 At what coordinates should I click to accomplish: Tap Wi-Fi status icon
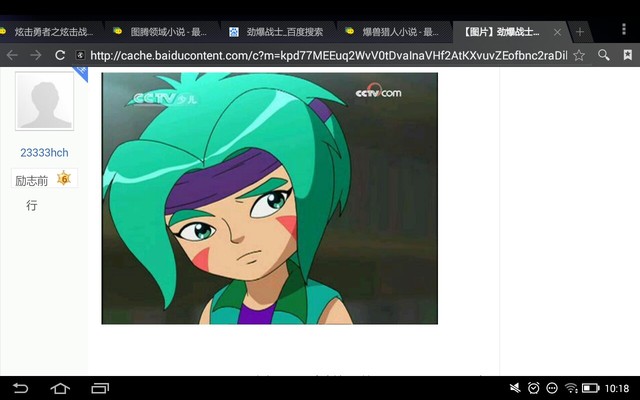point(571,388)
